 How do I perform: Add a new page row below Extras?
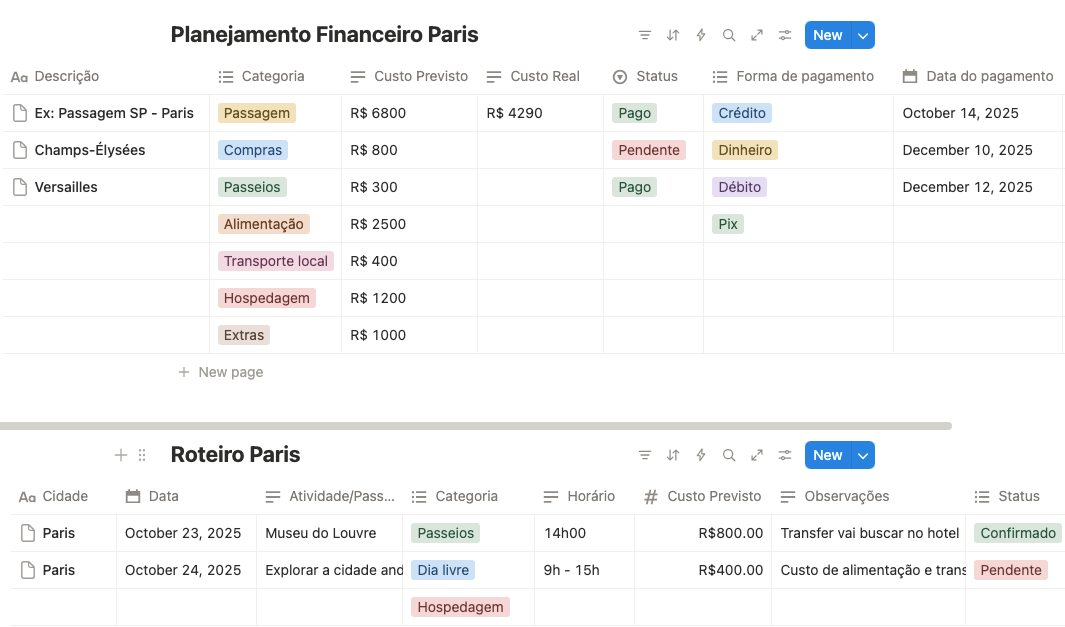coord(230,372)
